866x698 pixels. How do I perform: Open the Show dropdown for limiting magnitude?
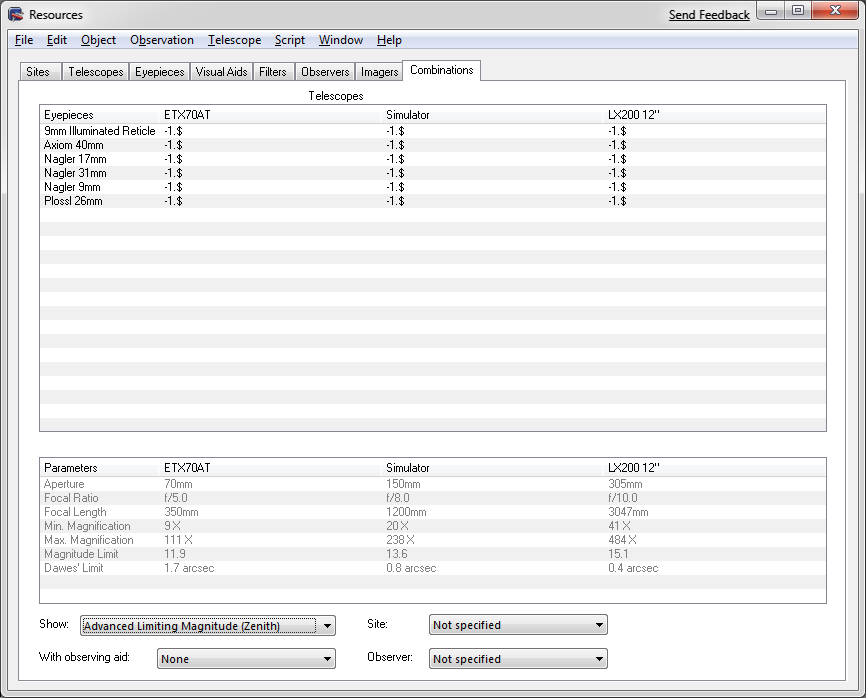tap(208, 626)
